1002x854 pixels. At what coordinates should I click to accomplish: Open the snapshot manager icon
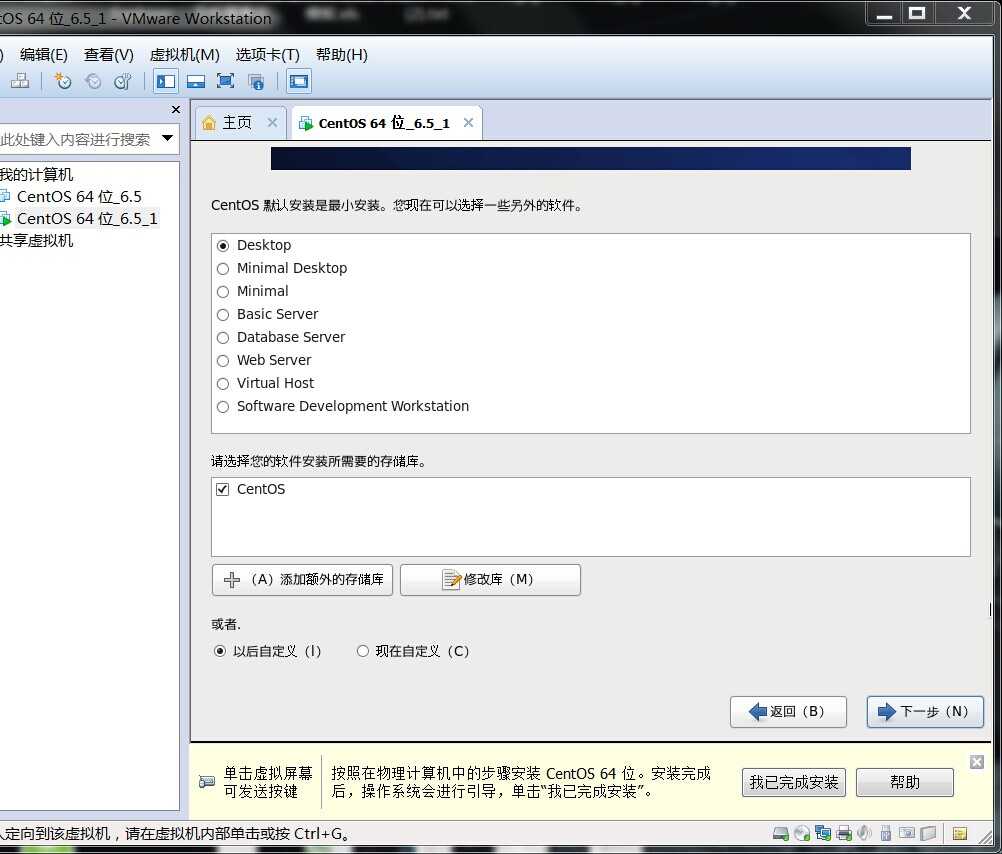[x=123, y=81]
